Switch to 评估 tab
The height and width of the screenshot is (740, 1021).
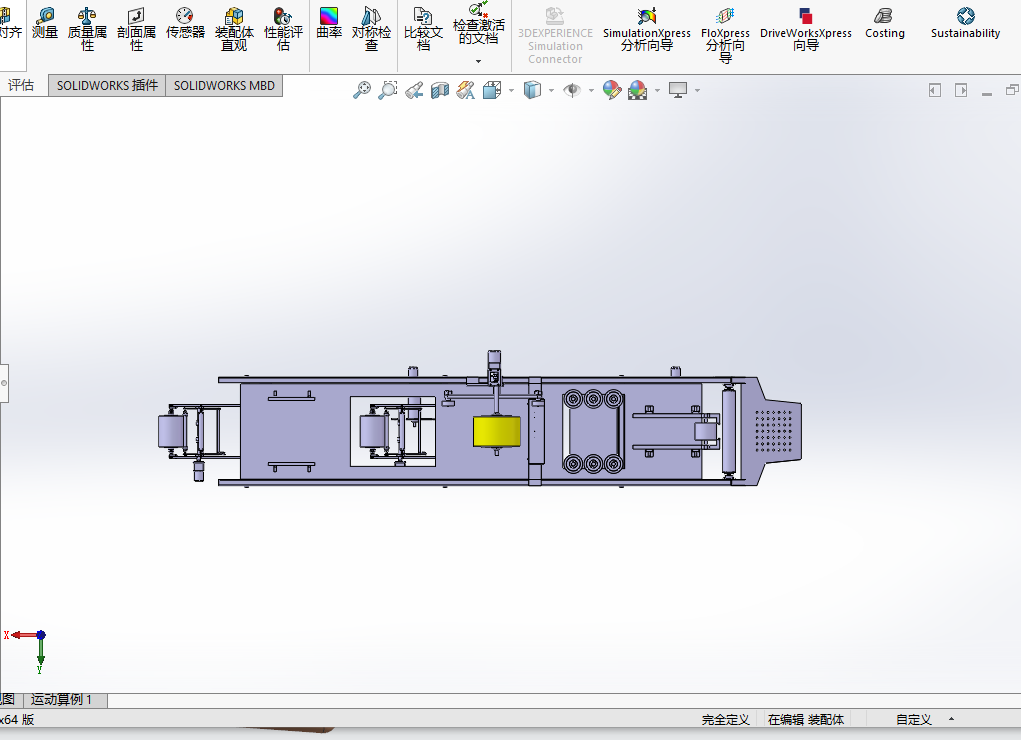21,85
